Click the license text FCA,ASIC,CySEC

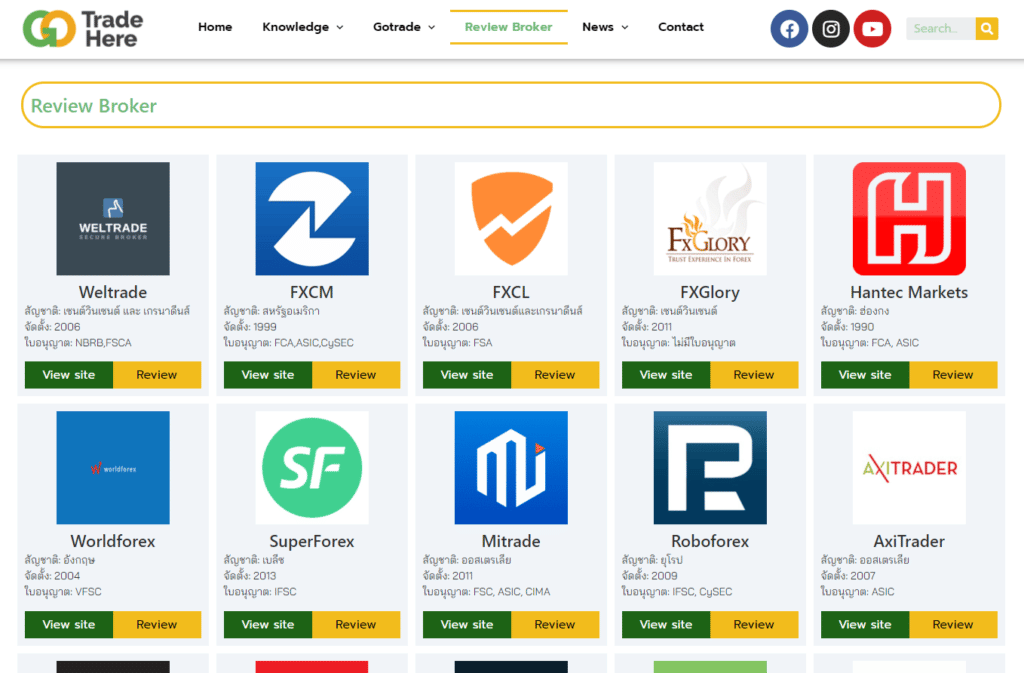click(312, 343)
